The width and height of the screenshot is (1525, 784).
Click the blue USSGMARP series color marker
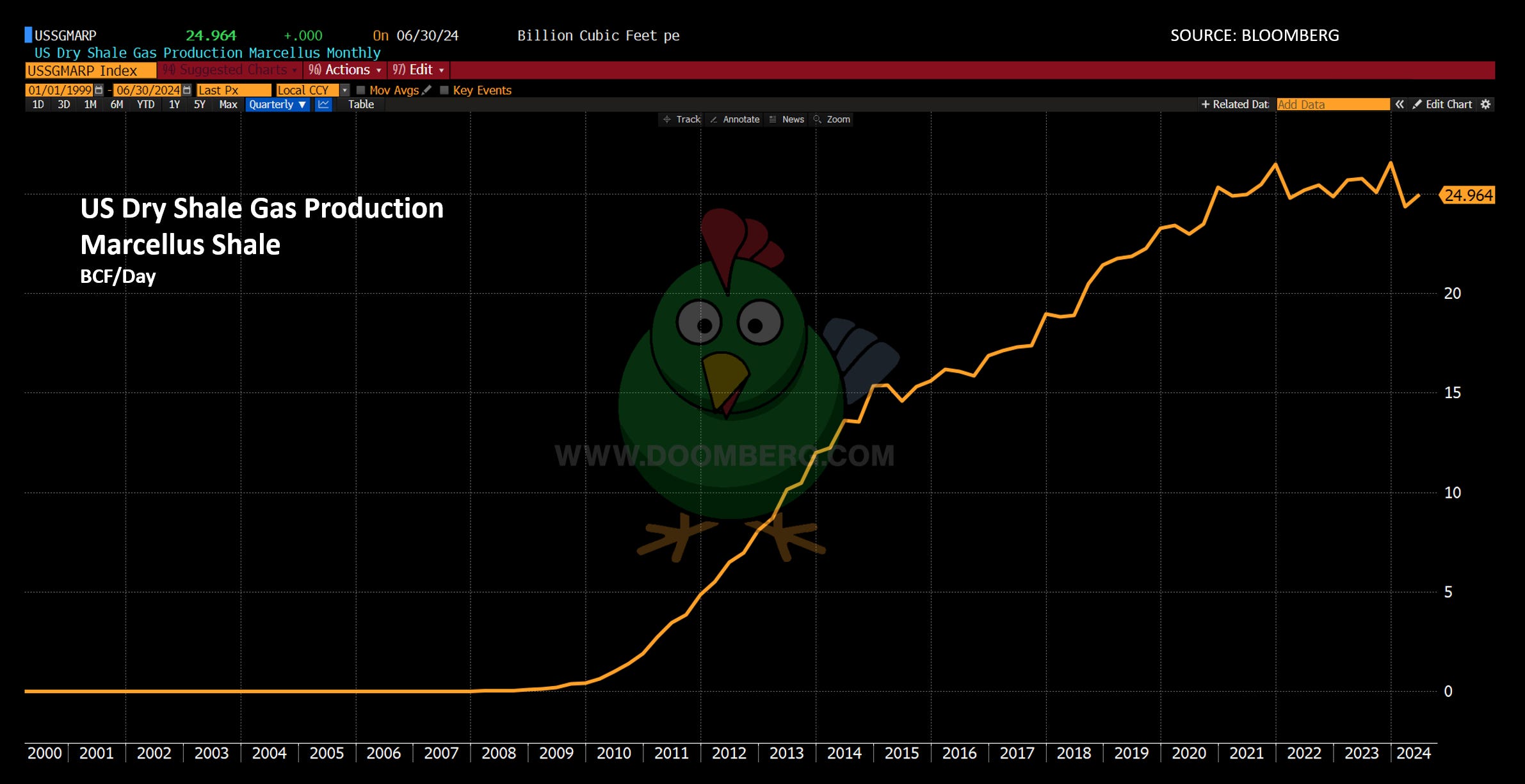[x=28, y=35]
